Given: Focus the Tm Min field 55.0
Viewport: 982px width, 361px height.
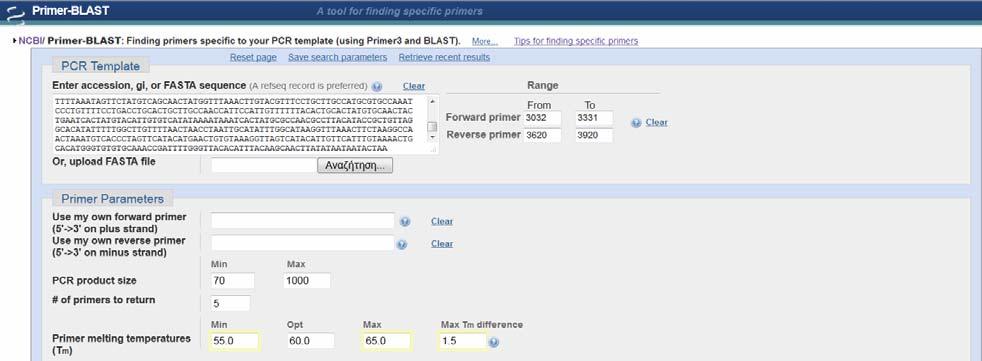Looking at the screenshot, I should [235, 342].
